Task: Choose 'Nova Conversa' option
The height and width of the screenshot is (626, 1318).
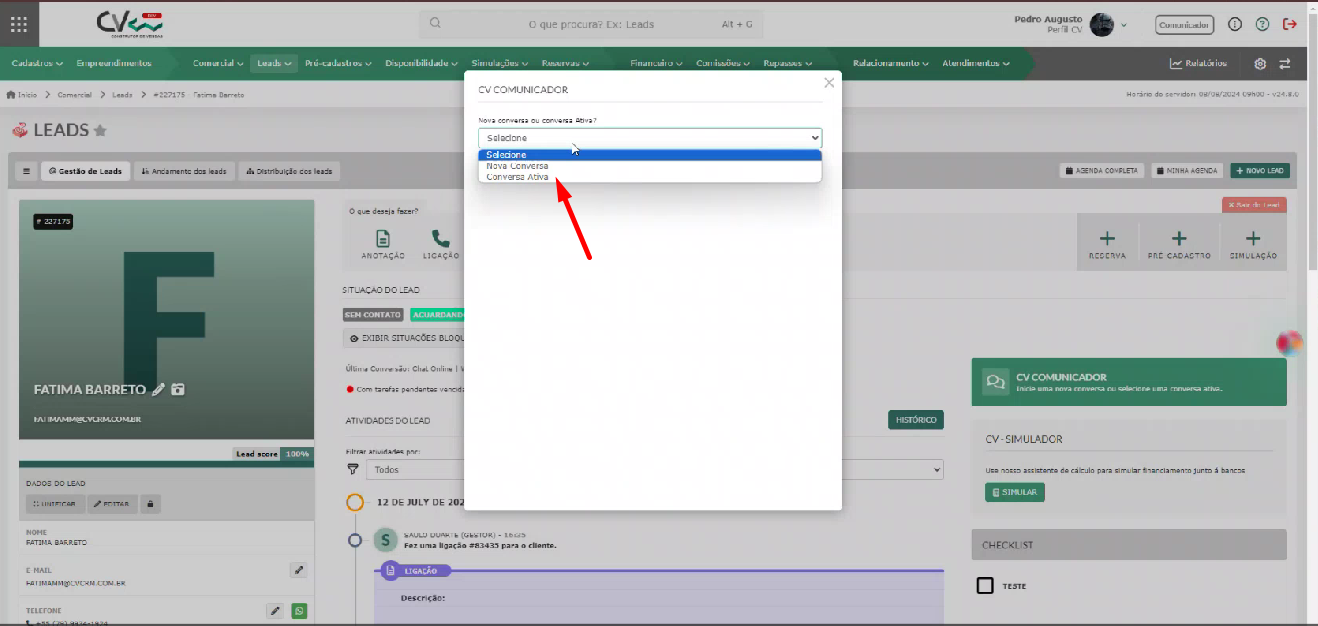Action: 650,166
